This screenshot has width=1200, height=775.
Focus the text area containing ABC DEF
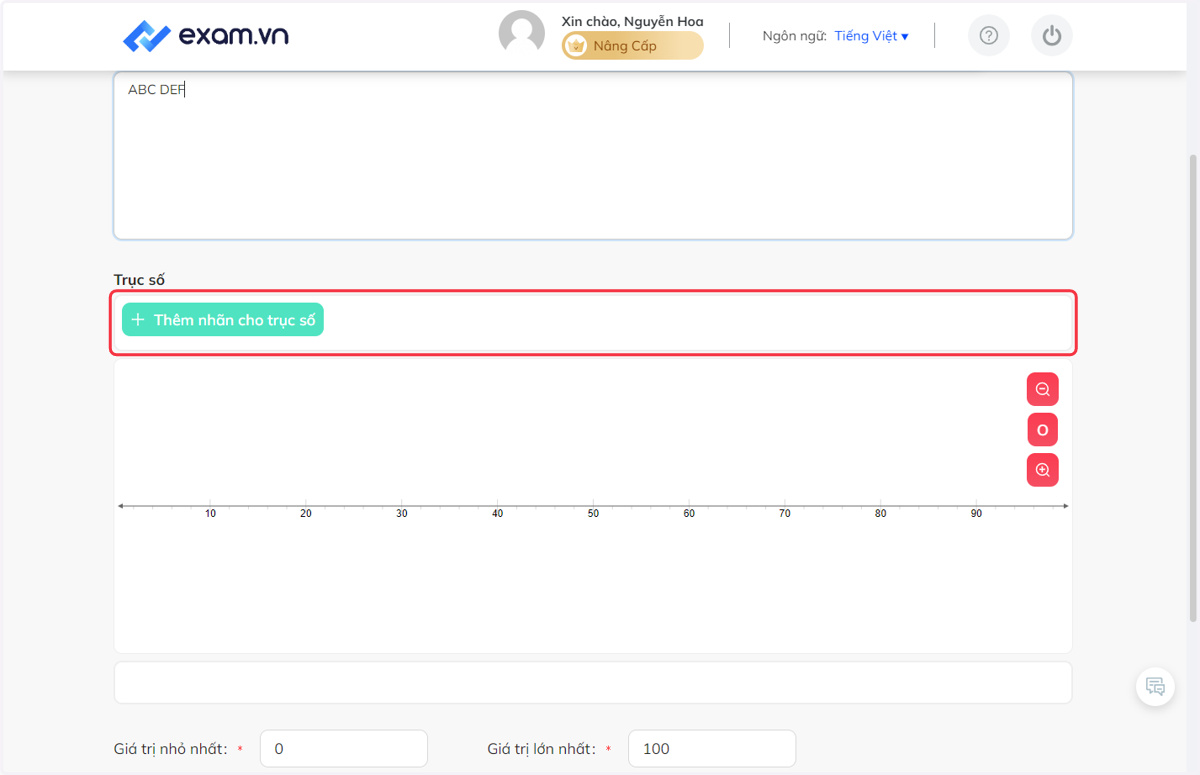click(593, 155)
